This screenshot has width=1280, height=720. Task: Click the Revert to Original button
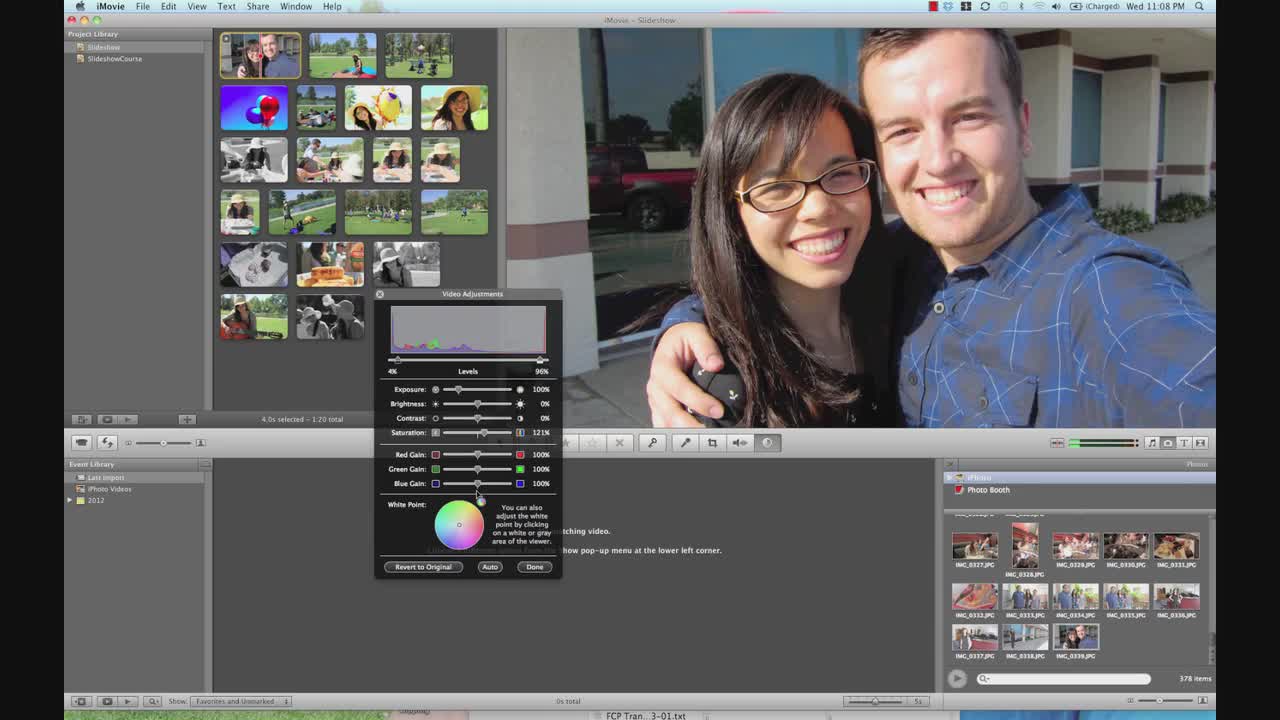(x=423, y=567)
